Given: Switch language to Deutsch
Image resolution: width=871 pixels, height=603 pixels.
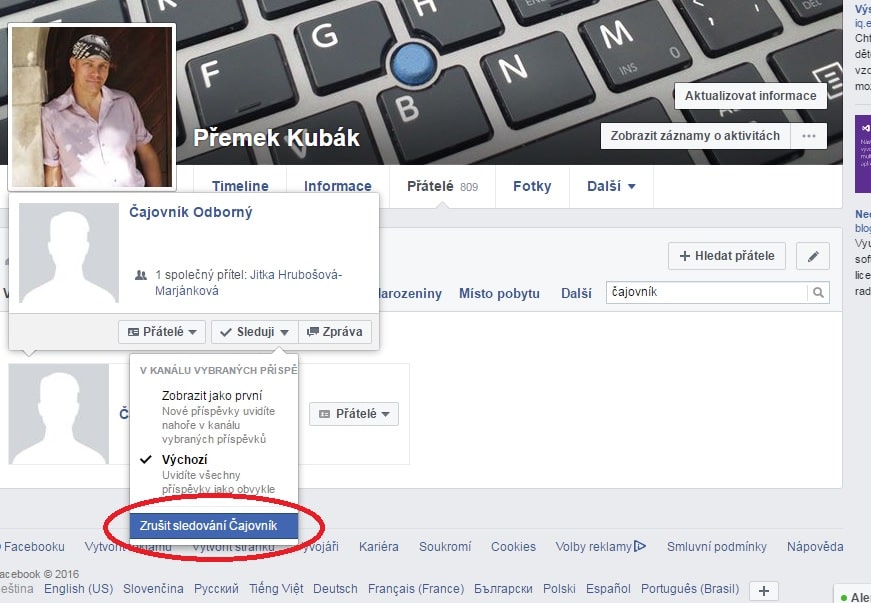Looking at the screenshot, I should [336, 589].
